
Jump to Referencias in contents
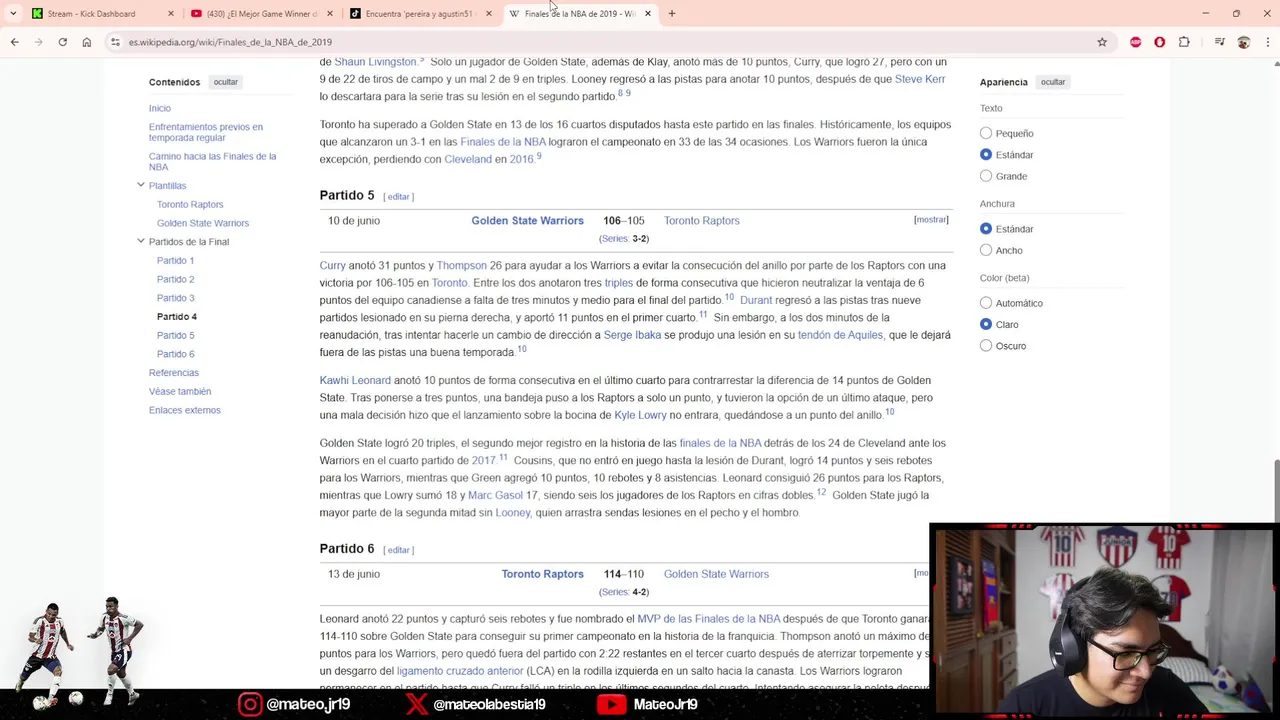pyautogui.click(x=174, y=372)
